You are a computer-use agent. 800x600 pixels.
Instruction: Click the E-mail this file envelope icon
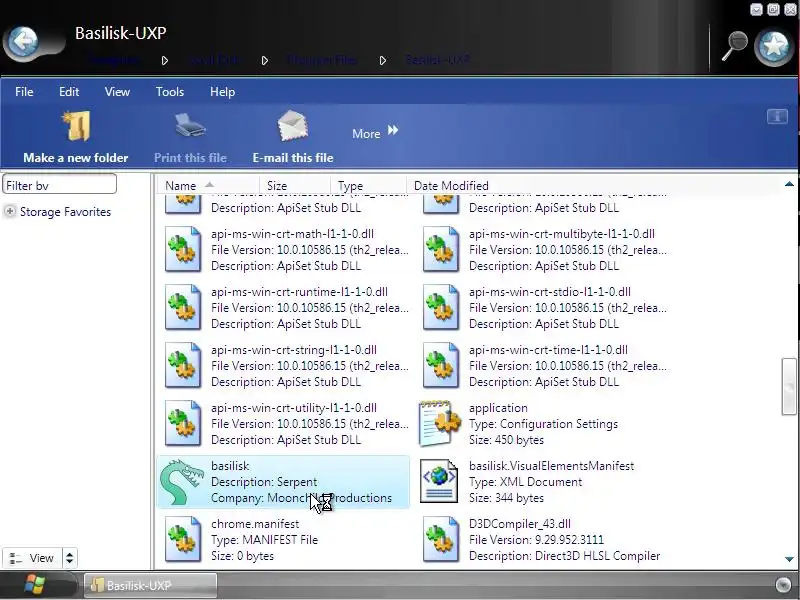tap(292, 126)
